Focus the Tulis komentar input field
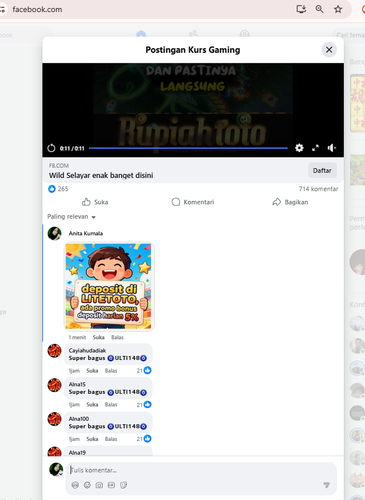 tap(201, 470)
